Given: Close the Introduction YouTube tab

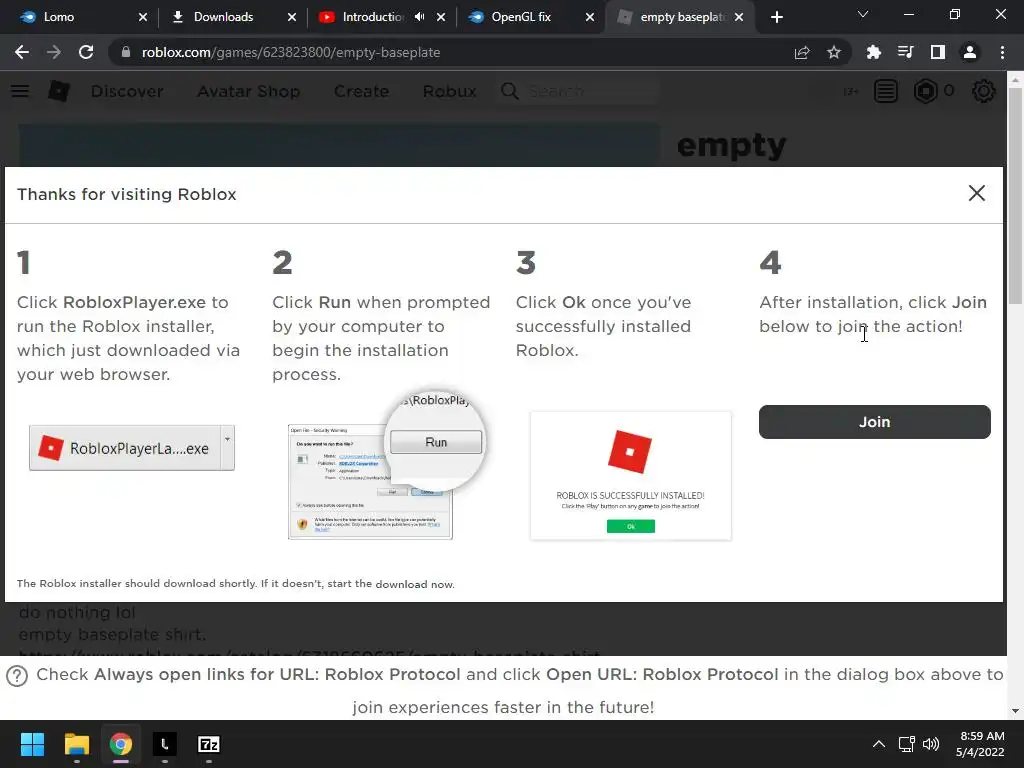Looking at the screenshot, I should [441, 18].
